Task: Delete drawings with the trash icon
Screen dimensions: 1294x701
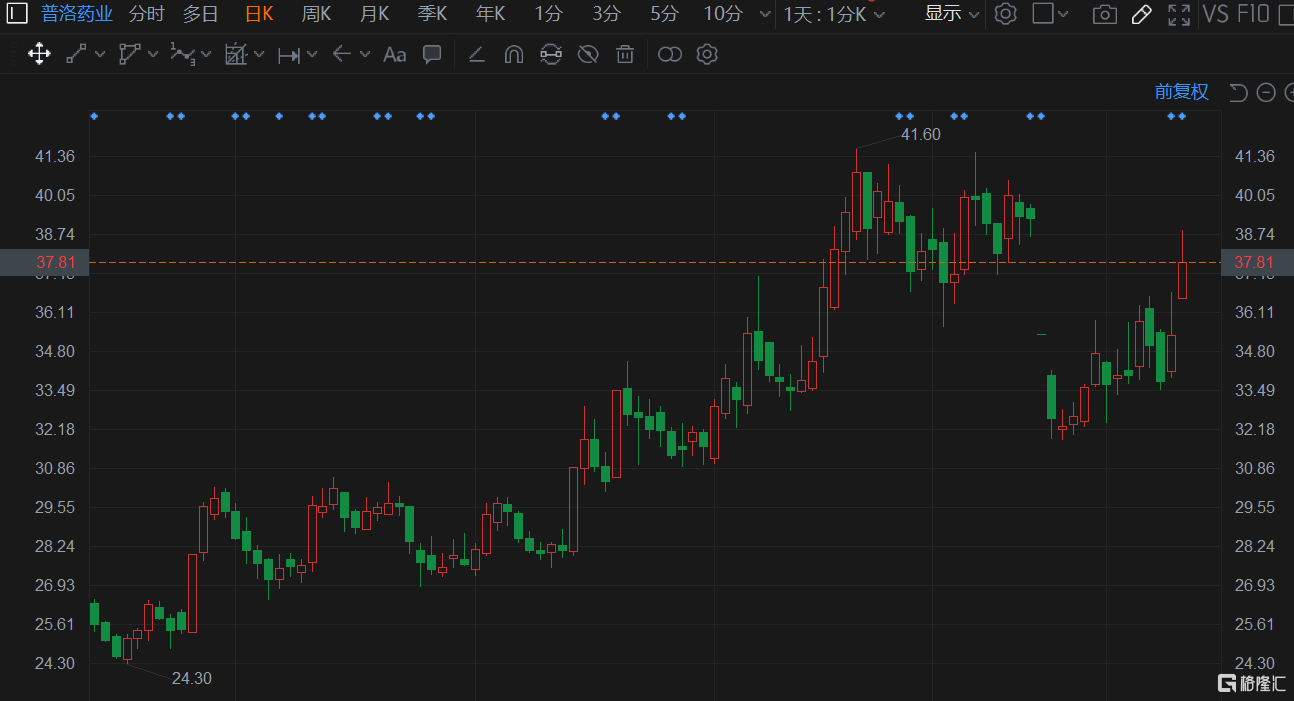Action: [x=625, y=54]
